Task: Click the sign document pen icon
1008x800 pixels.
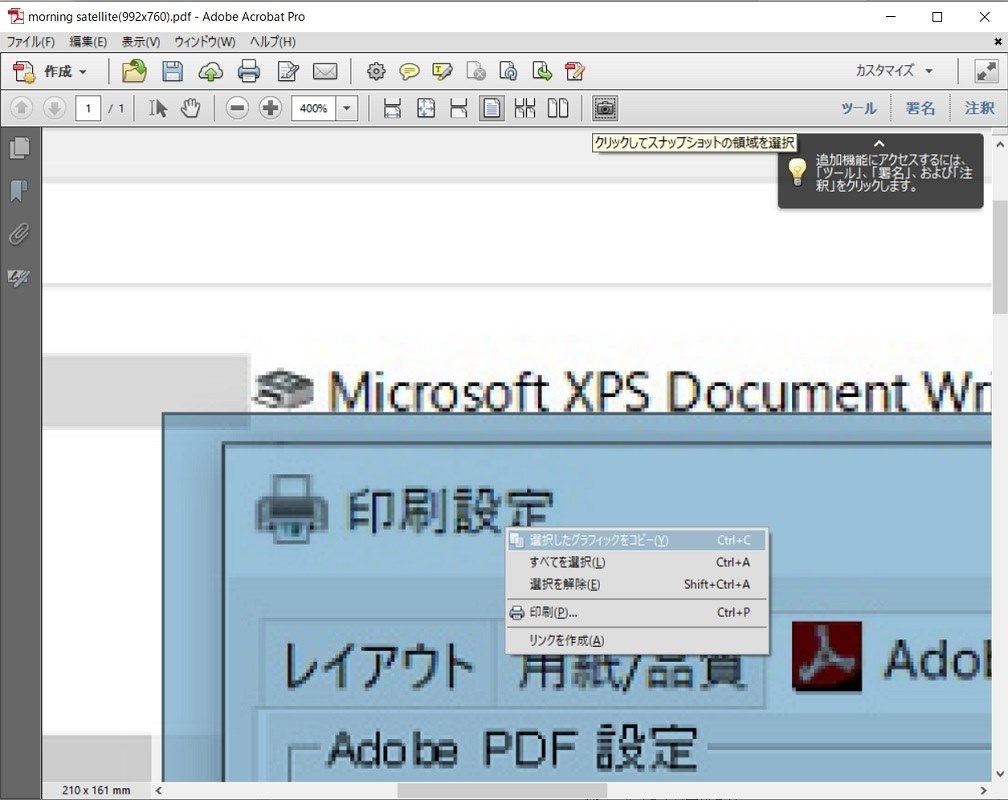Action: click(x=287, y=71)
